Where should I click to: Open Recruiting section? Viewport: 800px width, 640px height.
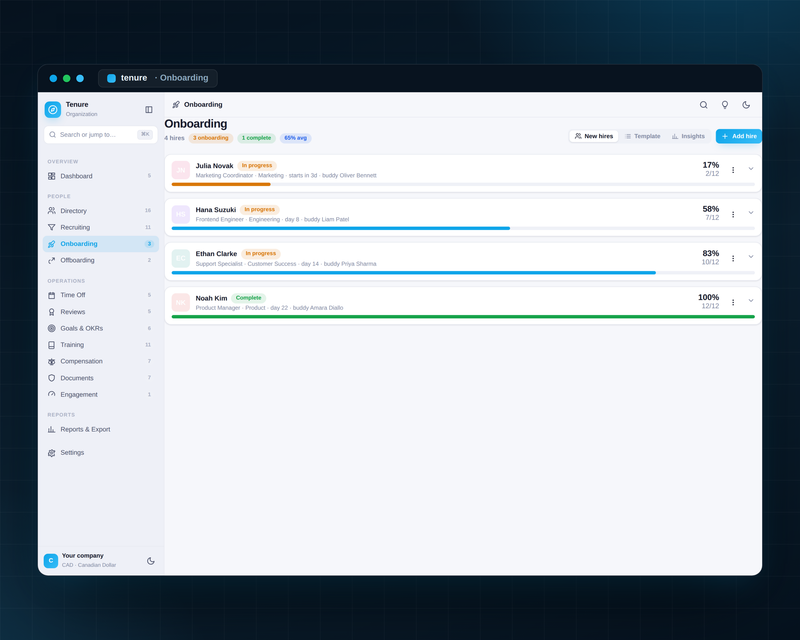(x=101, y=227)
